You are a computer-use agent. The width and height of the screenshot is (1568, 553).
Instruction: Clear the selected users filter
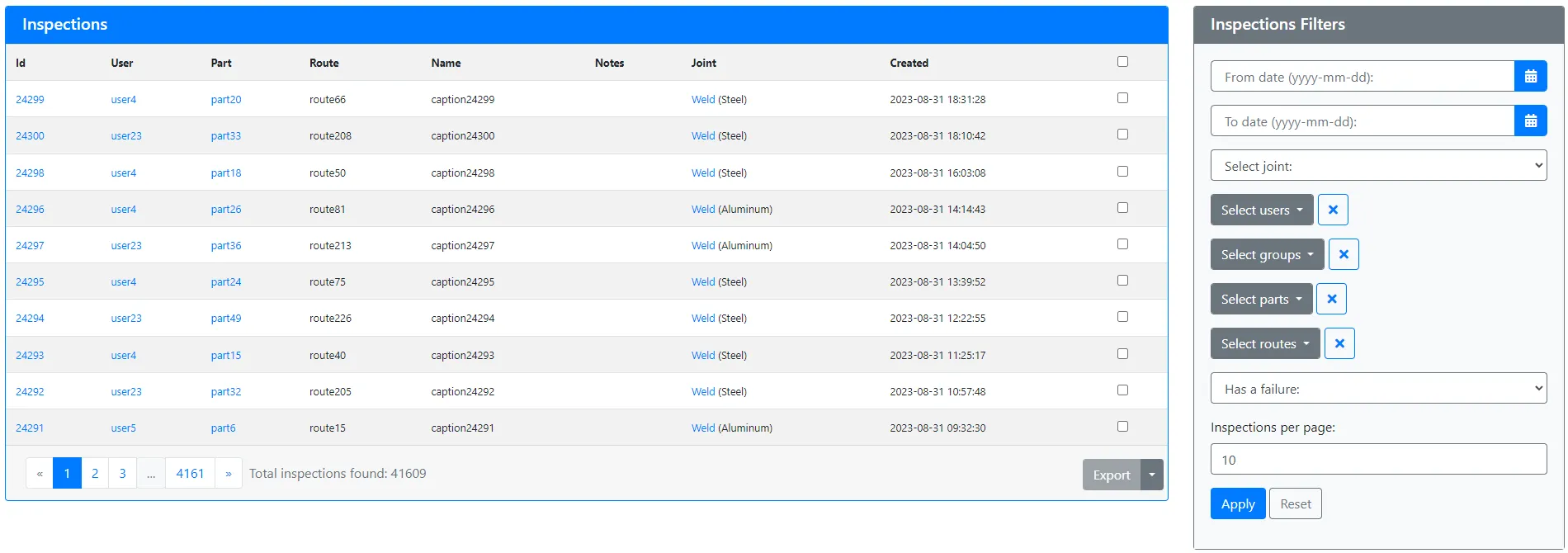1333,210
